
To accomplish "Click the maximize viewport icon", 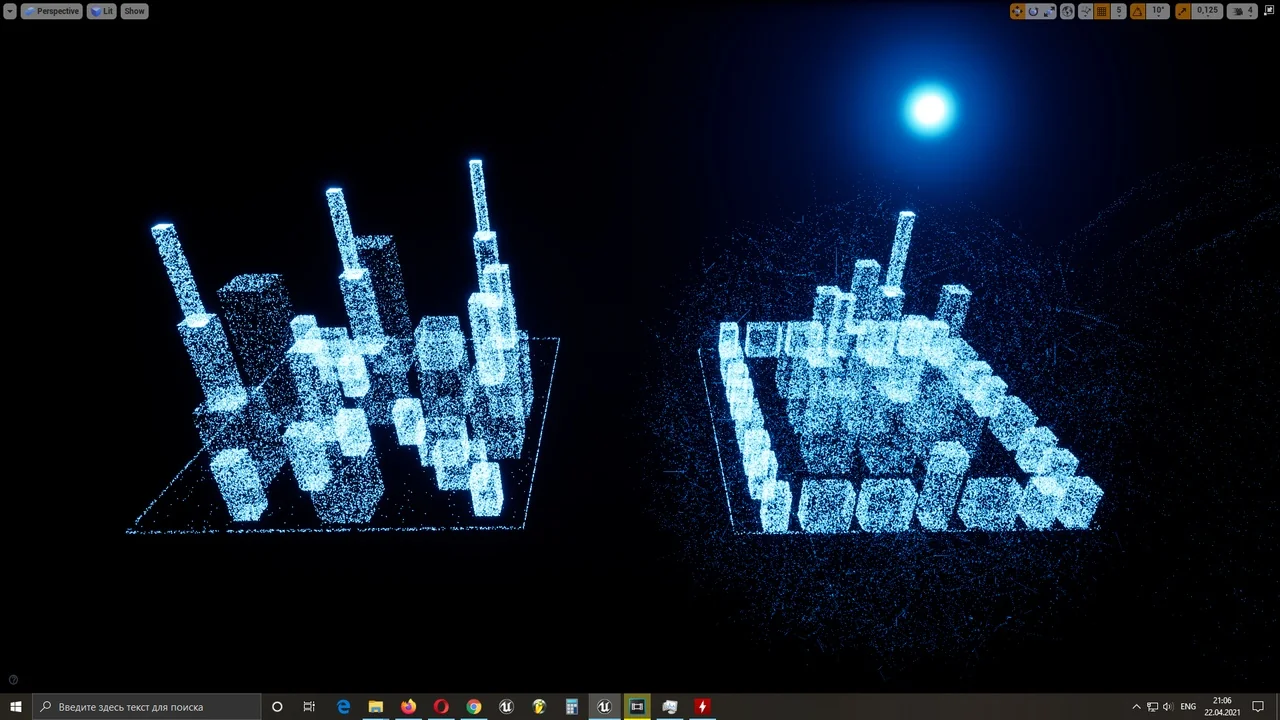I will [1271, 11].
